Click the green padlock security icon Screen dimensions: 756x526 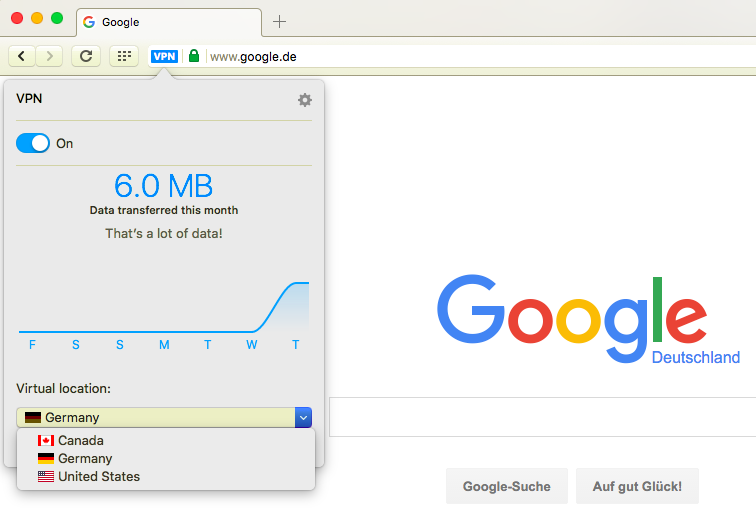pos(194,56)
